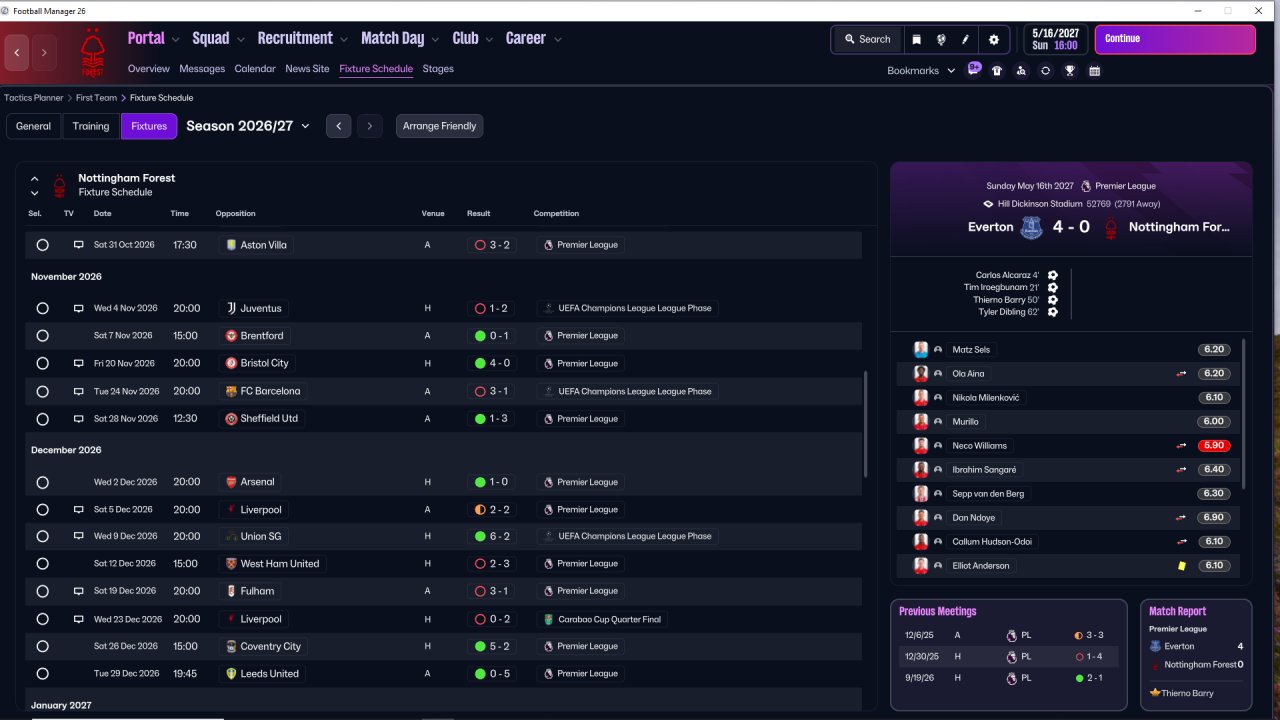Click the 5/16/2027 date and time box
1280x720 pixels.
(1055, 39)
